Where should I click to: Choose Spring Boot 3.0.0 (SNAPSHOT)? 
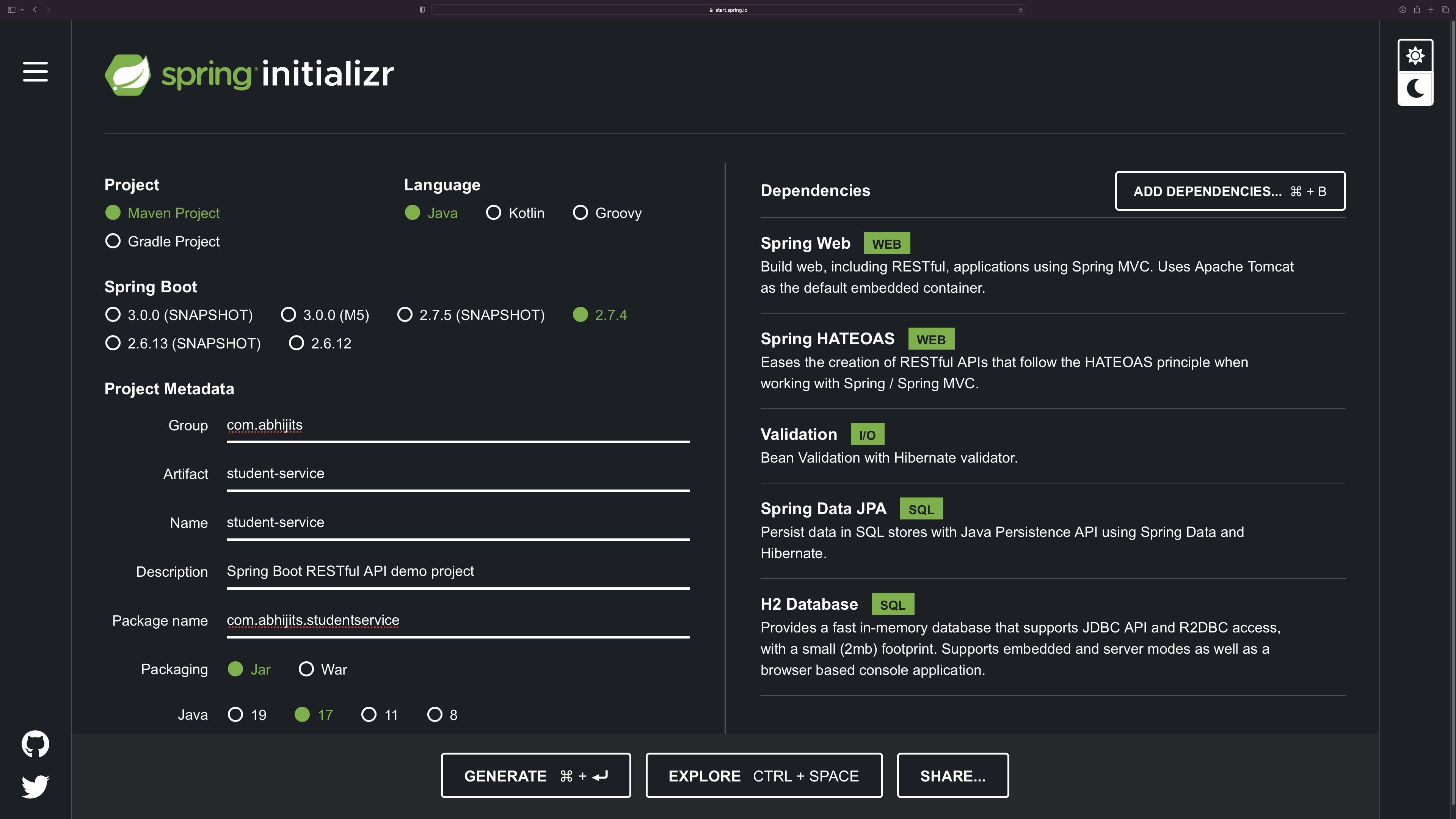[x=179, y=315]
